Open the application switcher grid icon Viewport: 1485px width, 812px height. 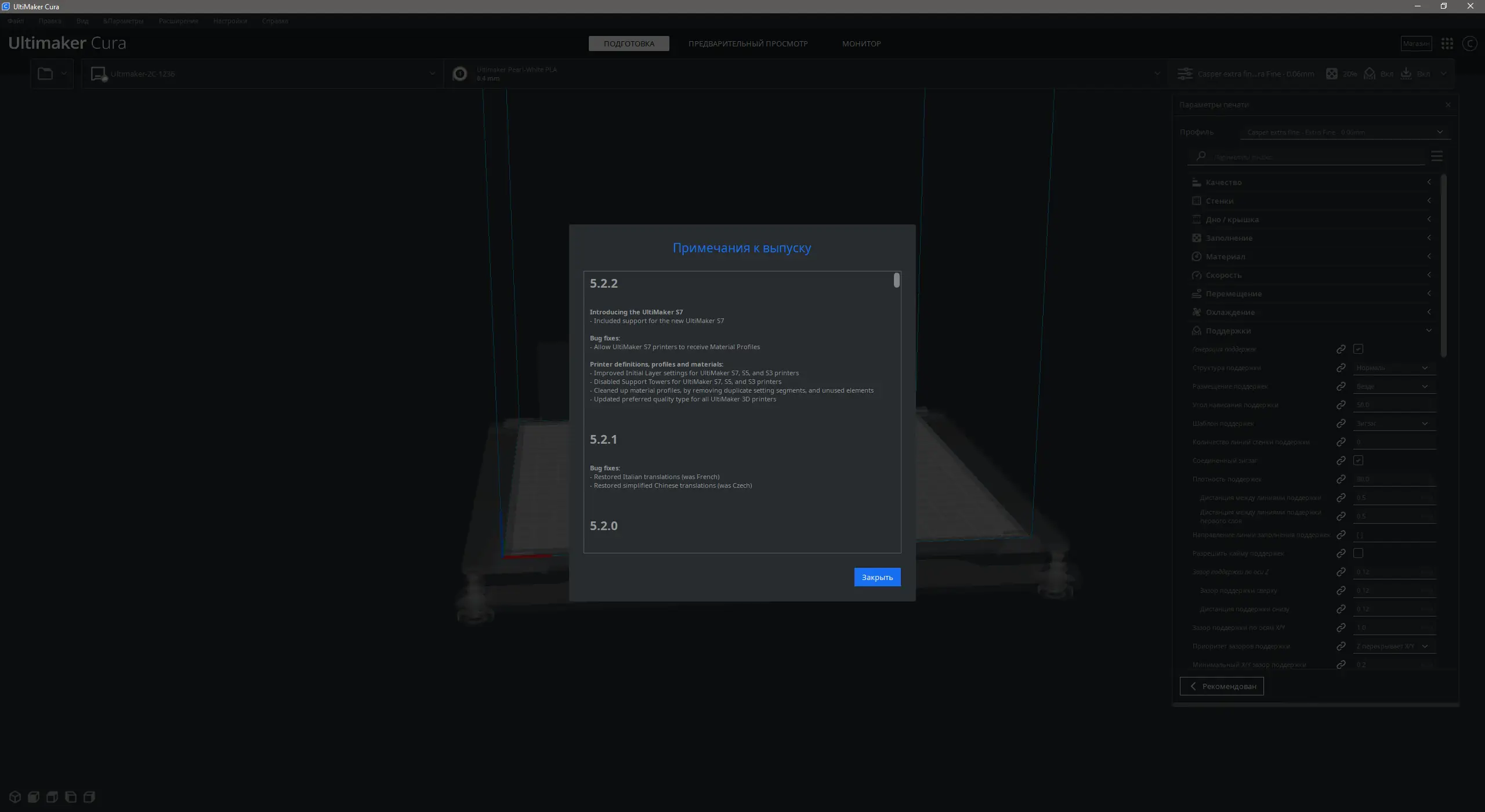(x=1447, y=43)
